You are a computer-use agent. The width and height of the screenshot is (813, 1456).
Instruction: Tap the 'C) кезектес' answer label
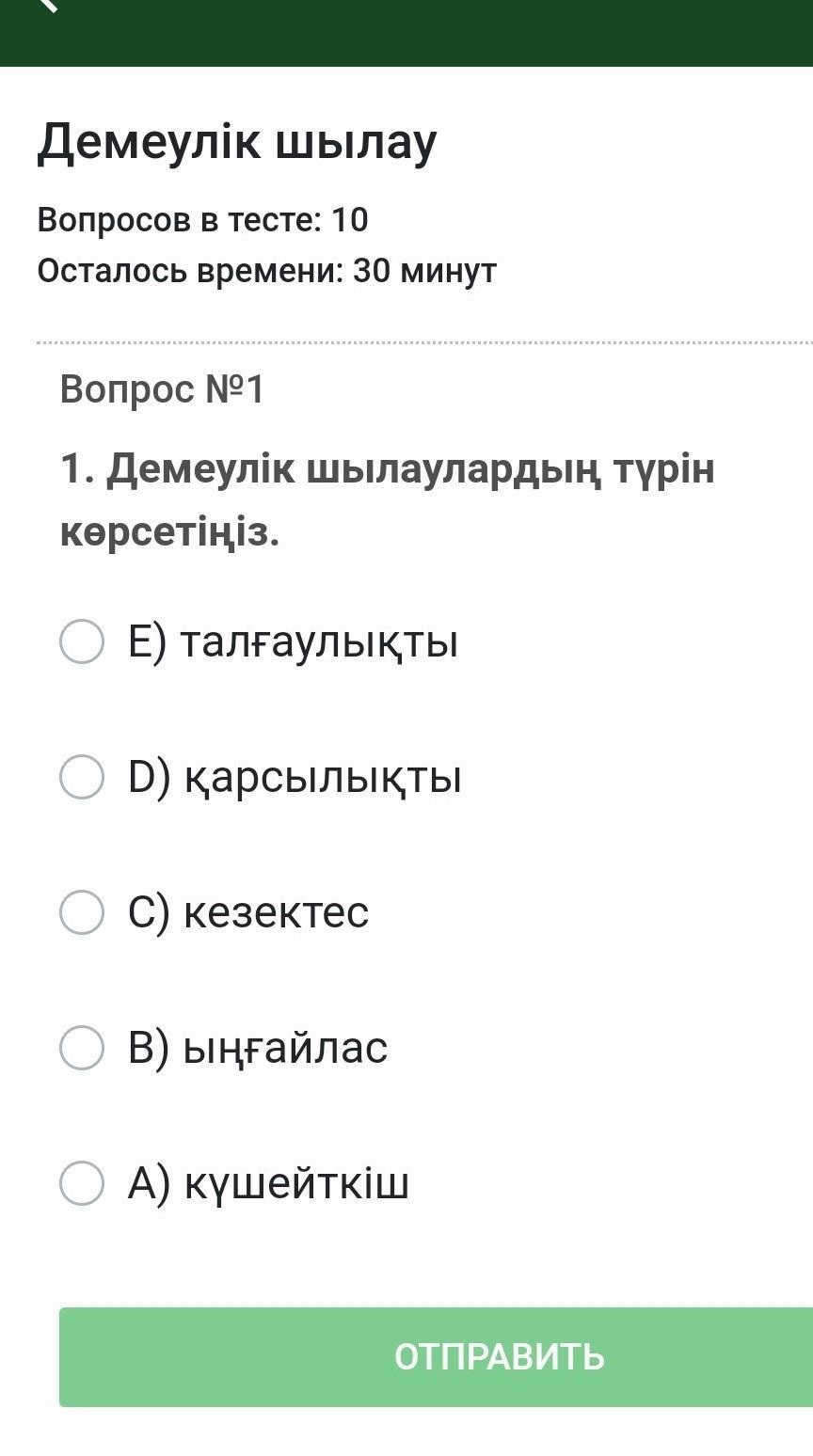pos(248,912)
